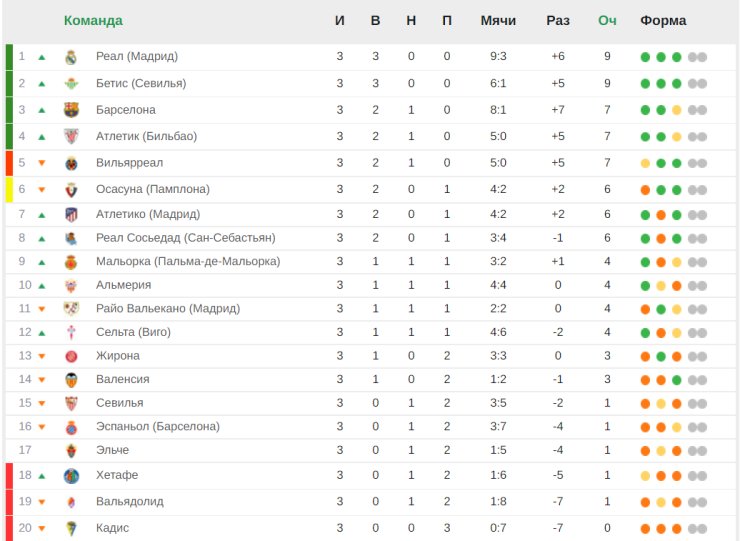Open the Реал (Мадрид) team link
Screen dimensions: 740x541
click(x=137, y=56)
